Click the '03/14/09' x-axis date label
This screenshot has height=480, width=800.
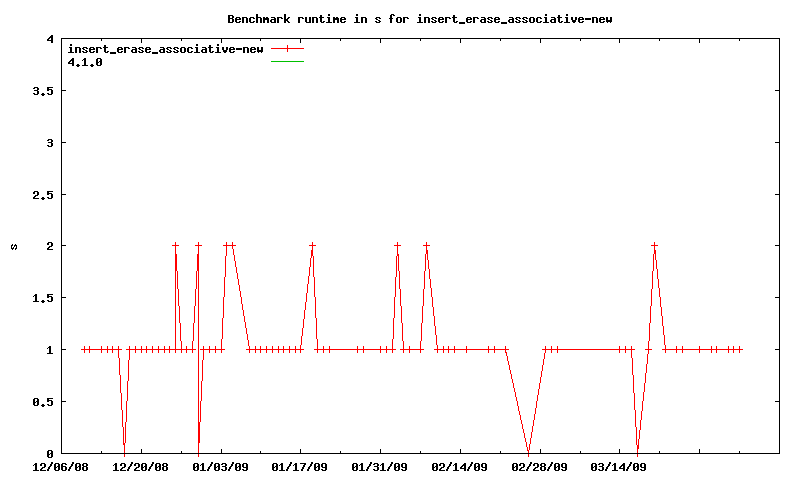pos(620,466)
